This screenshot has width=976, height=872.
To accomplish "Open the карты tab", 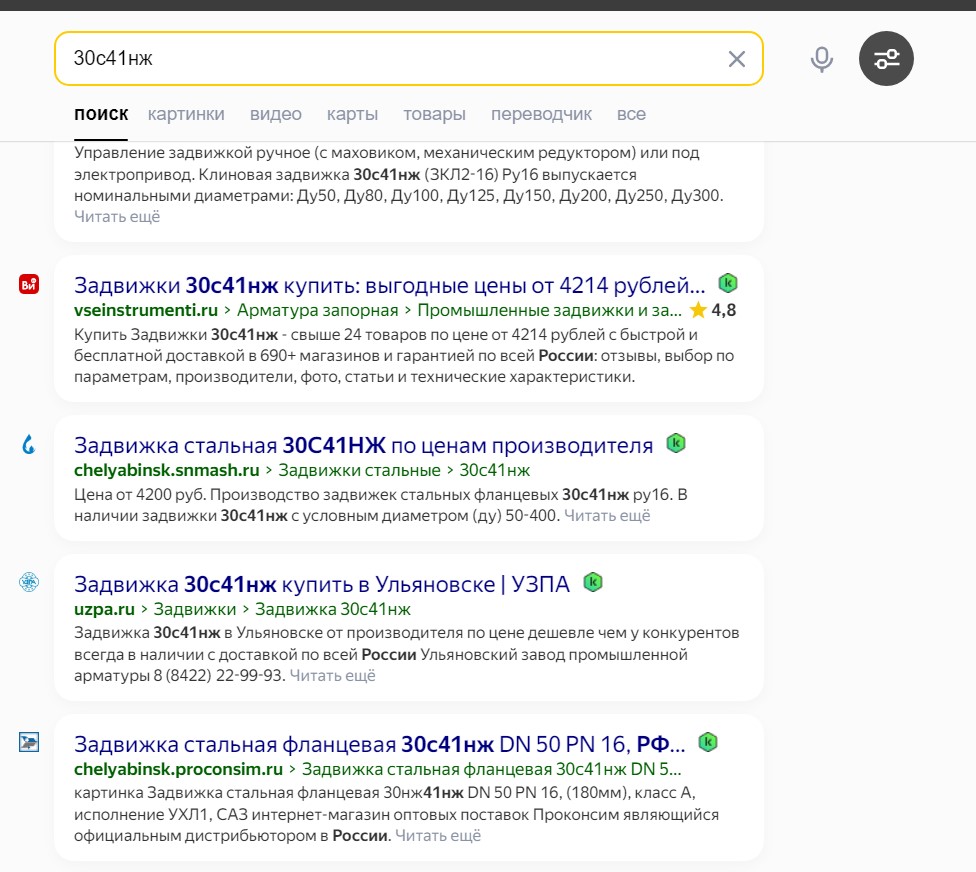I will pyautogui.click(x=352, y=114).
